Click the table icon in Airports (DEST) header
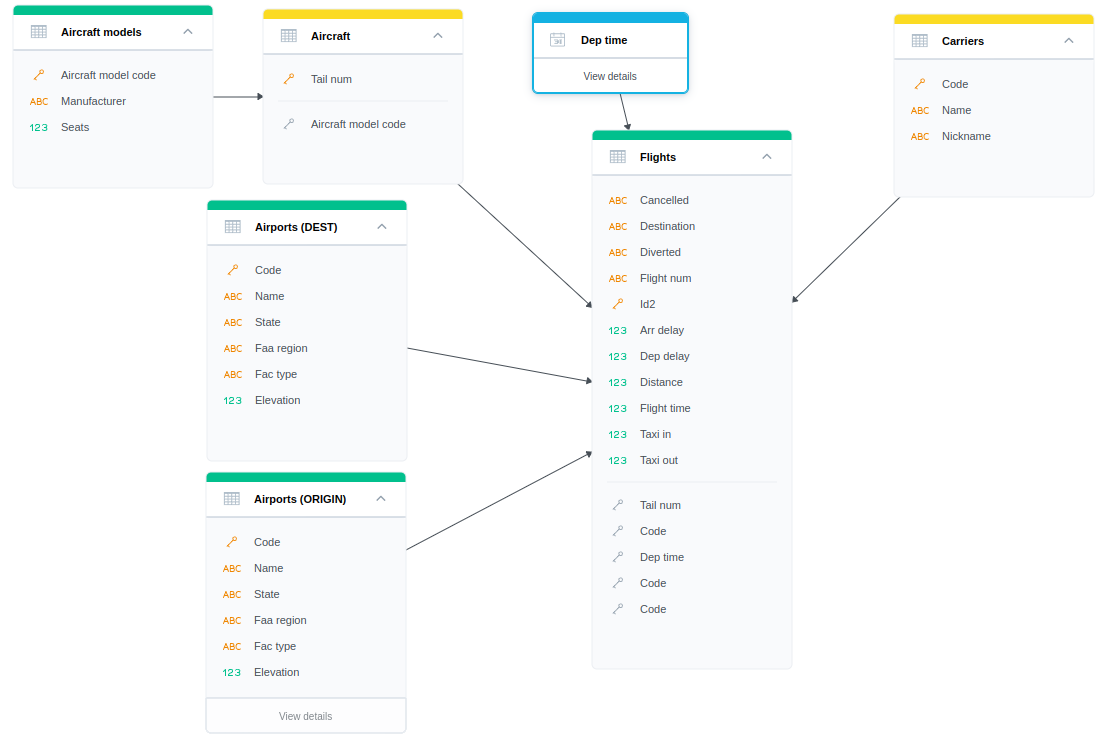The image size is (1118, 737). (x=233, y=227)
